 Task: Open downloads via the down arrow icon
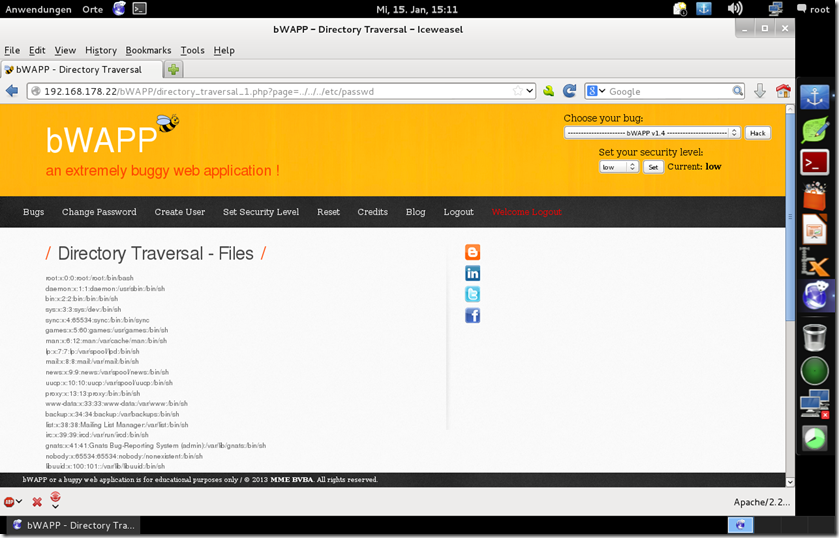(760, 91)
